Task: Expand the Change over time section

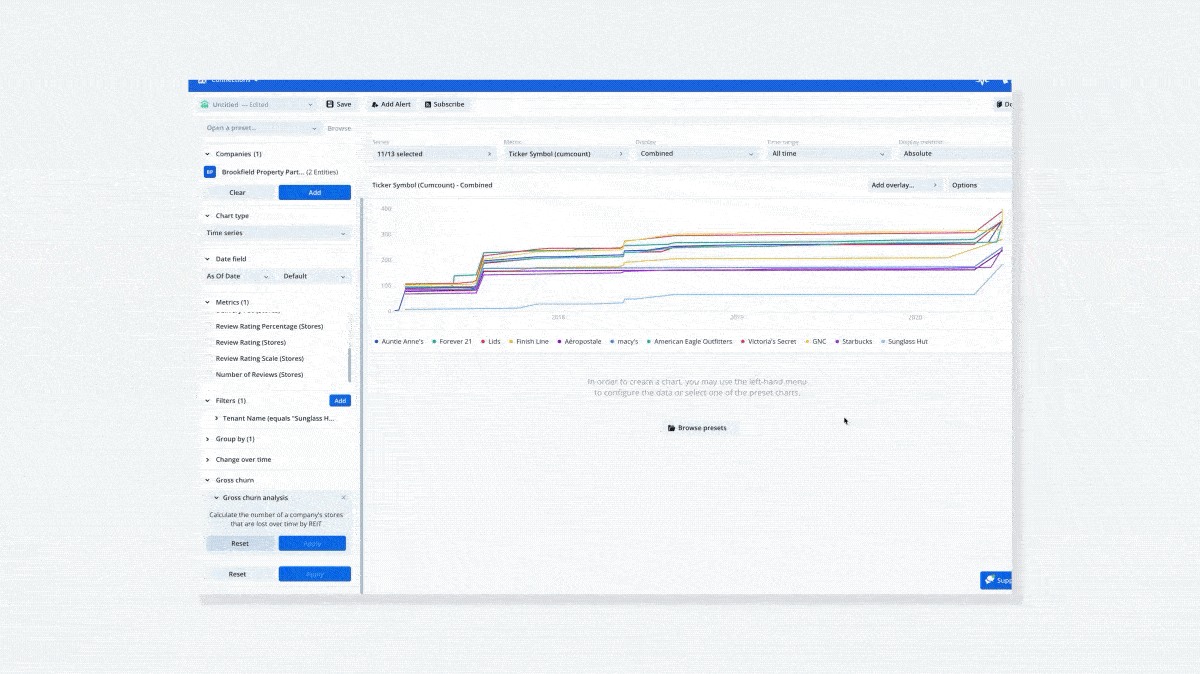Action: click(x=207, y=459)
